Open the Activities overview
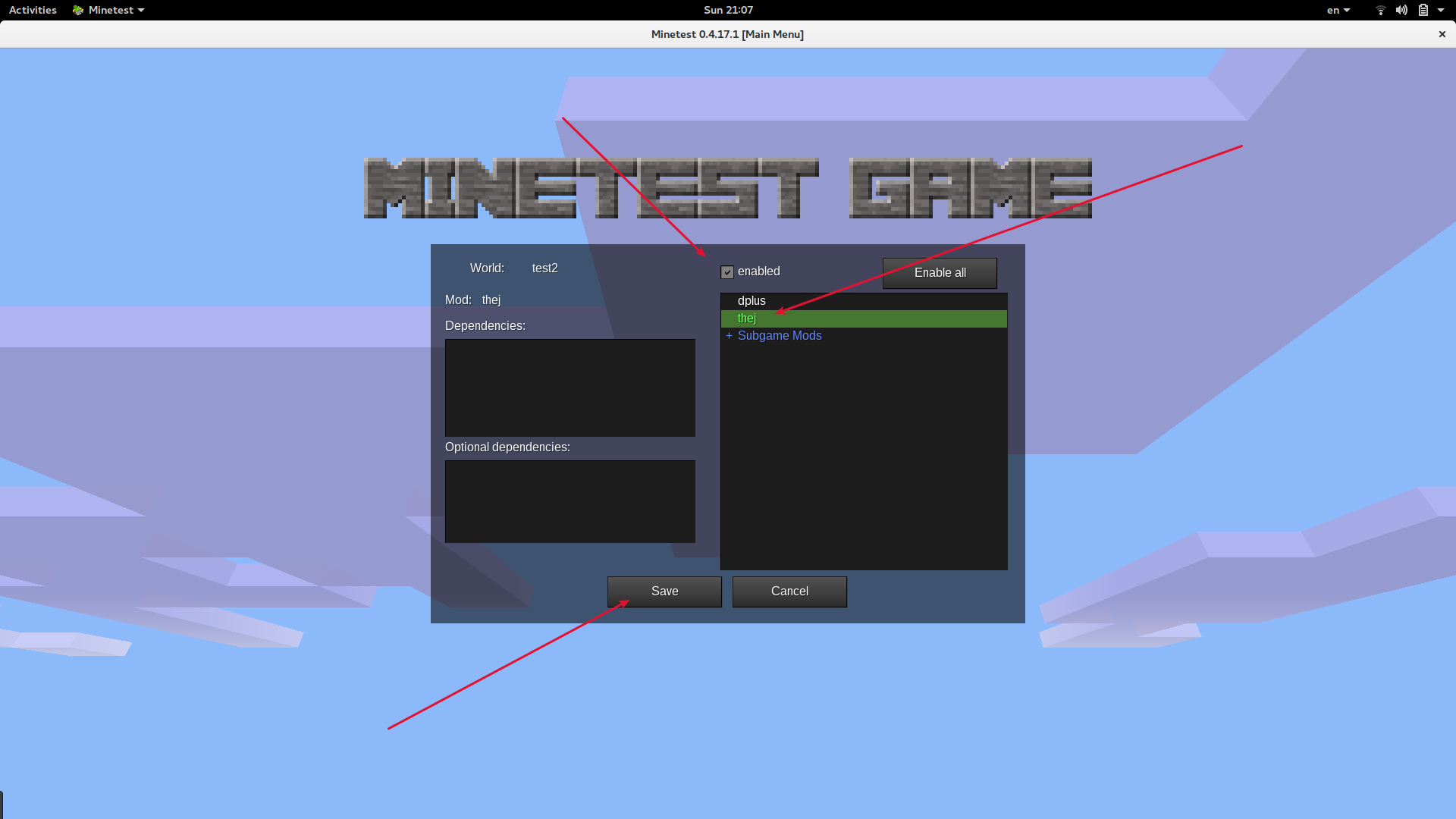Screen dimensions: 1456x819 point(33,10)
